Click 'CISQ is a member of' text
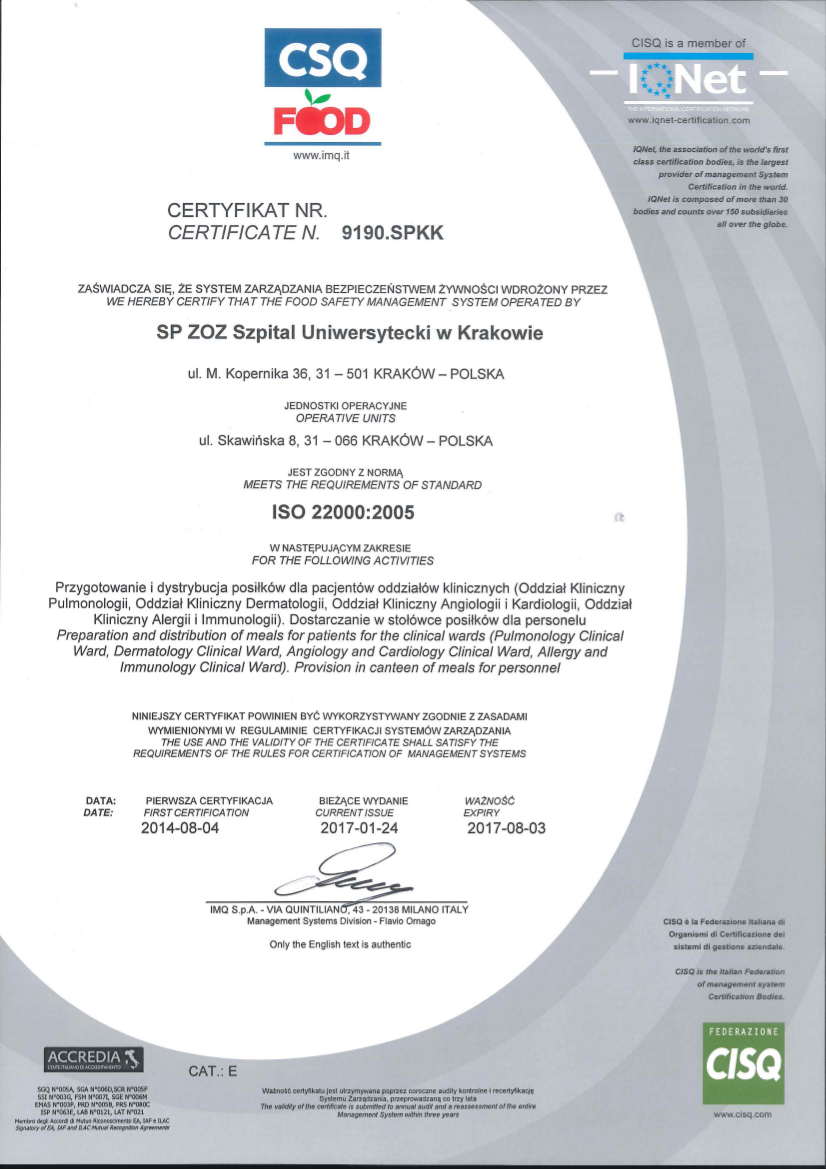The width and height of the screenshot is (826, 1169). point(688,43)
